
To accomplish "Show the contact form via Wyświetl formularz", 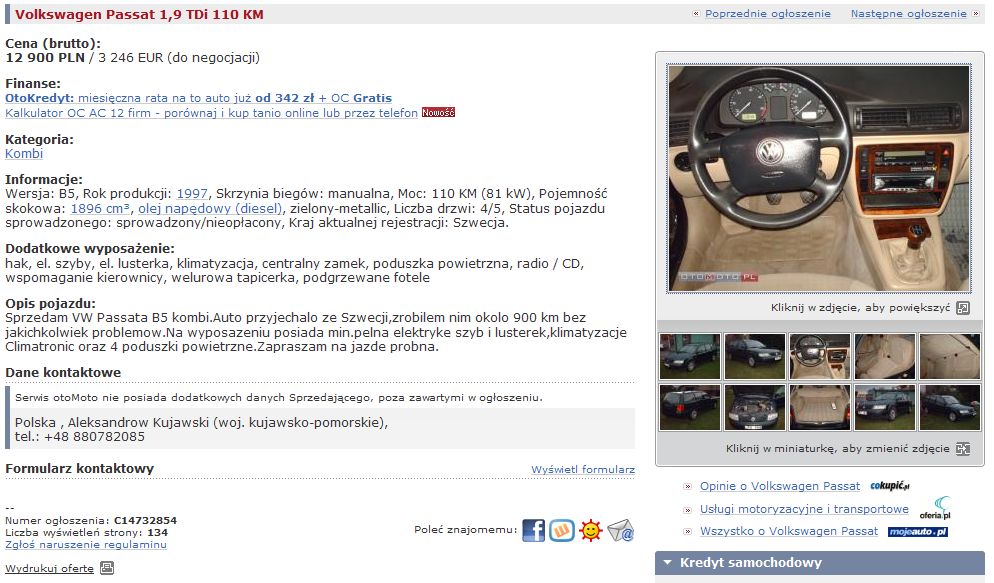I will [583, 470].
